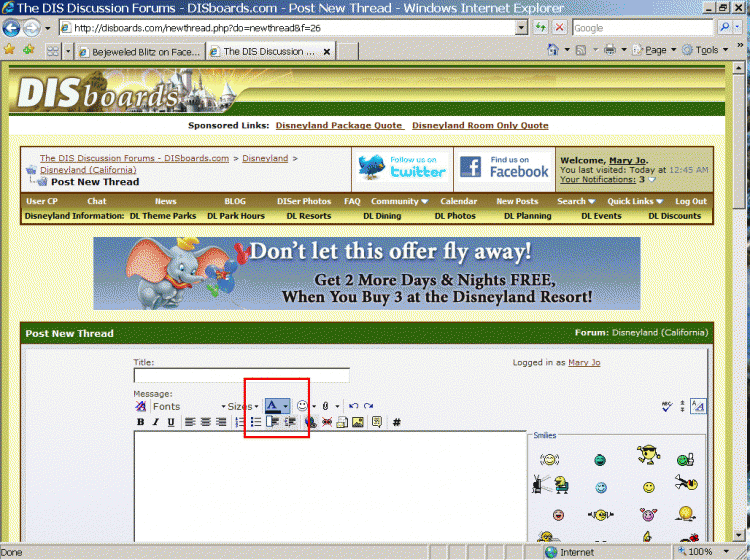Image resolution: width=750 pixels, height=560 pixels.
Task: Click the Disneyland (California) breadcrumb link
Action: [88, 170]
